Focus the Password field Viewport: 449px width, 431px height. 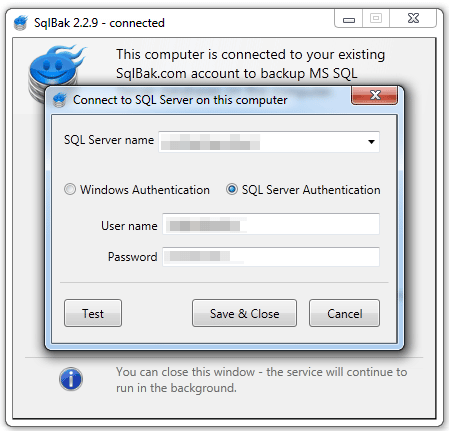271,257
